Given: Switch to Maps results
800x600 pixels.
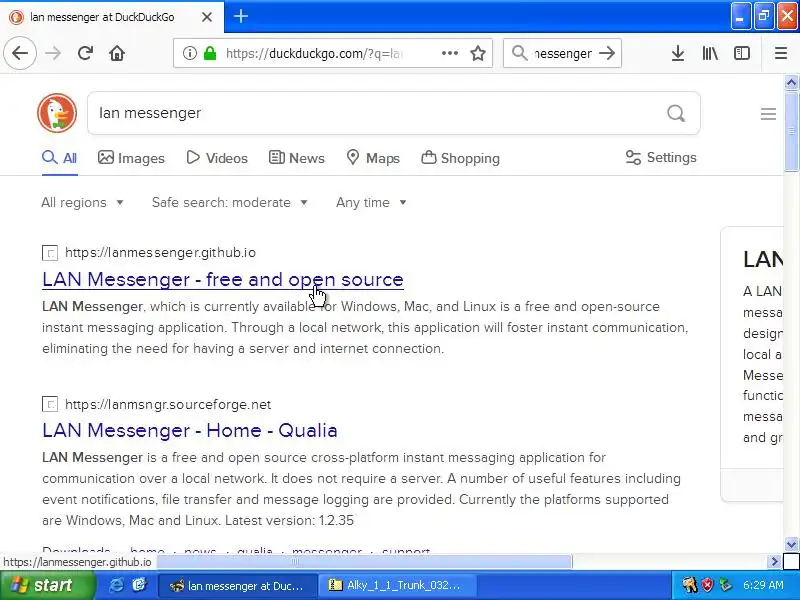Looking at the screenshot, I should pyautogui.click(x=372, y=158).
